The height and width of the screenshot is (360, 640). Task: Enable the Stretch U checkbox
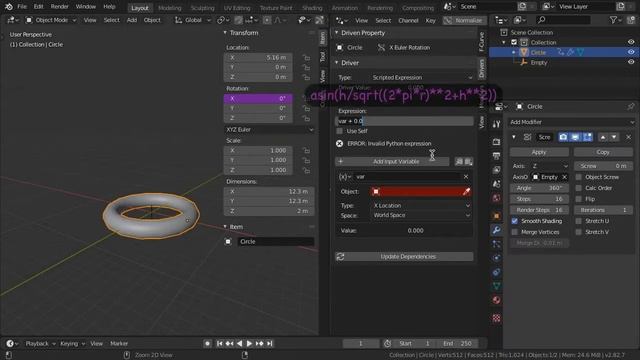(579, 221)
